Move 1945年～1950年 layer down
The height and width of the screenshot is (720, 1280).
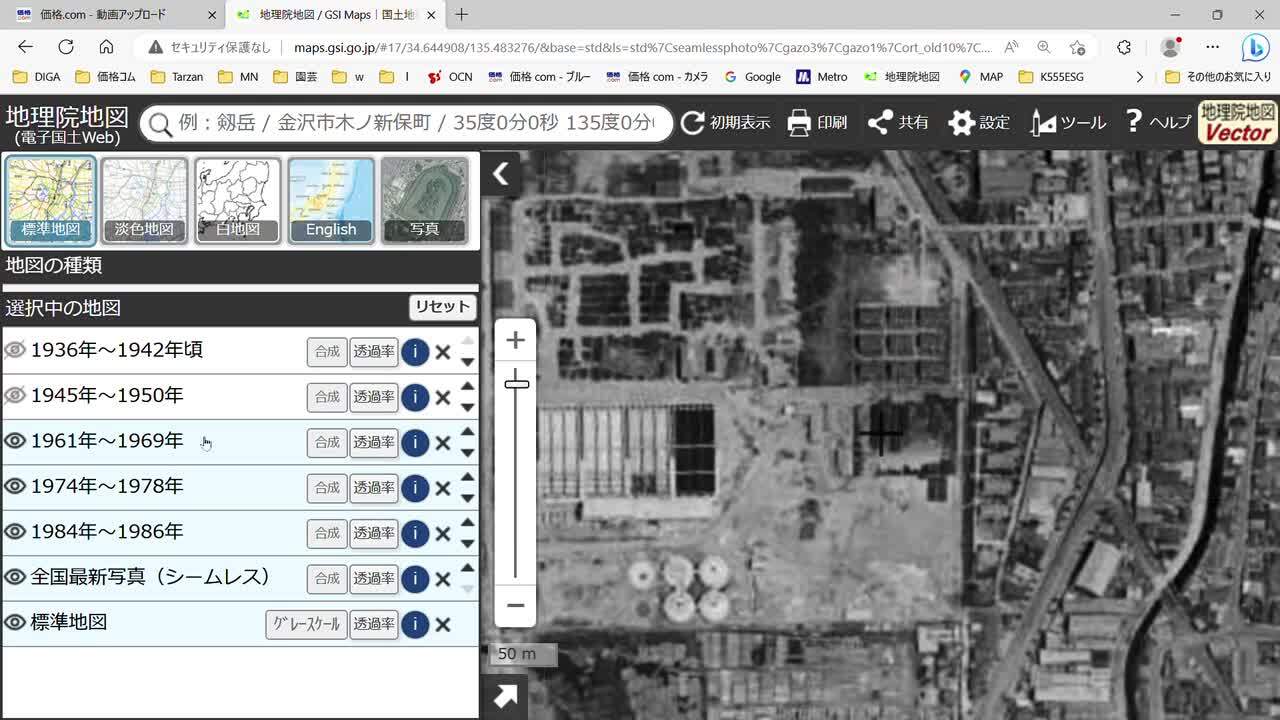click(467, 407)
